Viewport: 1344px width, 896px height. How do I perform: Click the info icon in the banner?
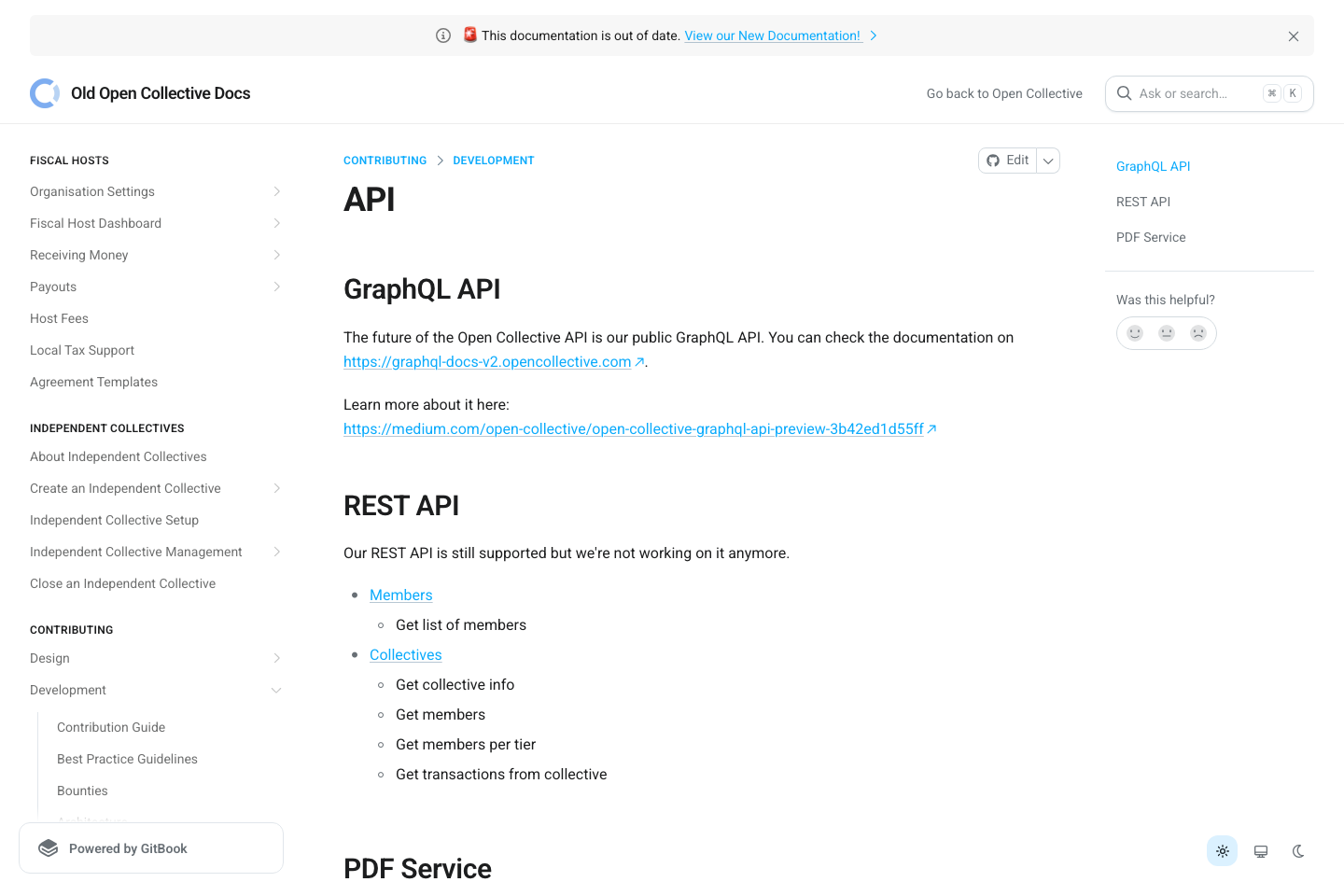coord(442,35)
